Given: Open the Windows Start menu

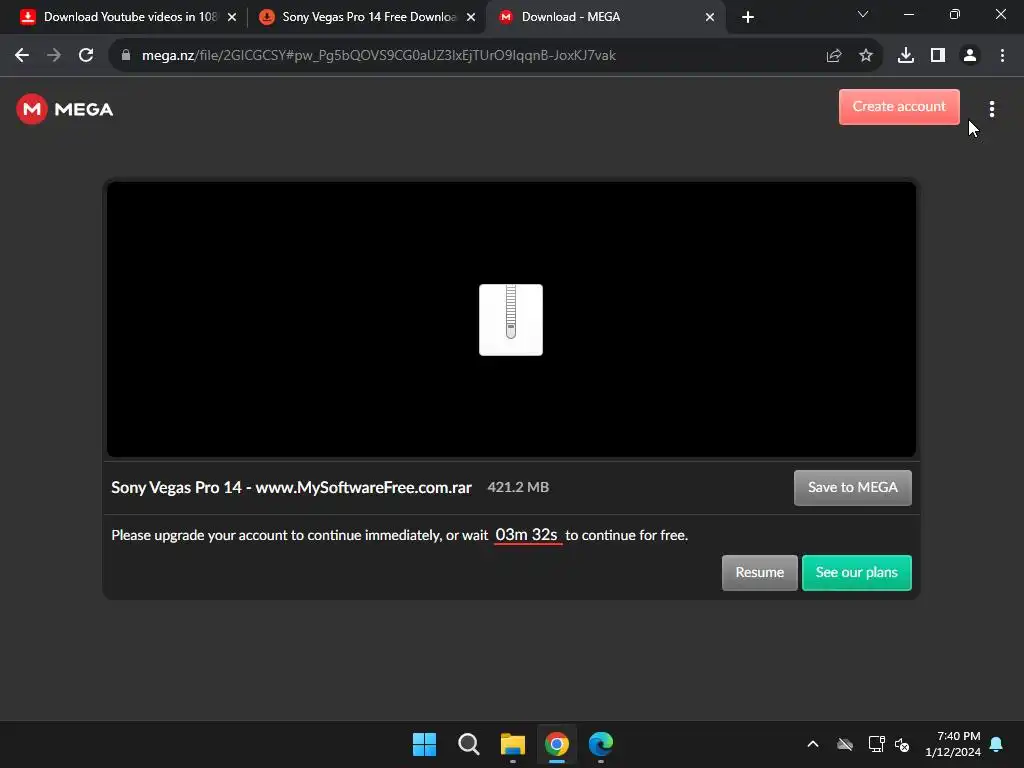Looking at the screenshot, I should point(424,744).
